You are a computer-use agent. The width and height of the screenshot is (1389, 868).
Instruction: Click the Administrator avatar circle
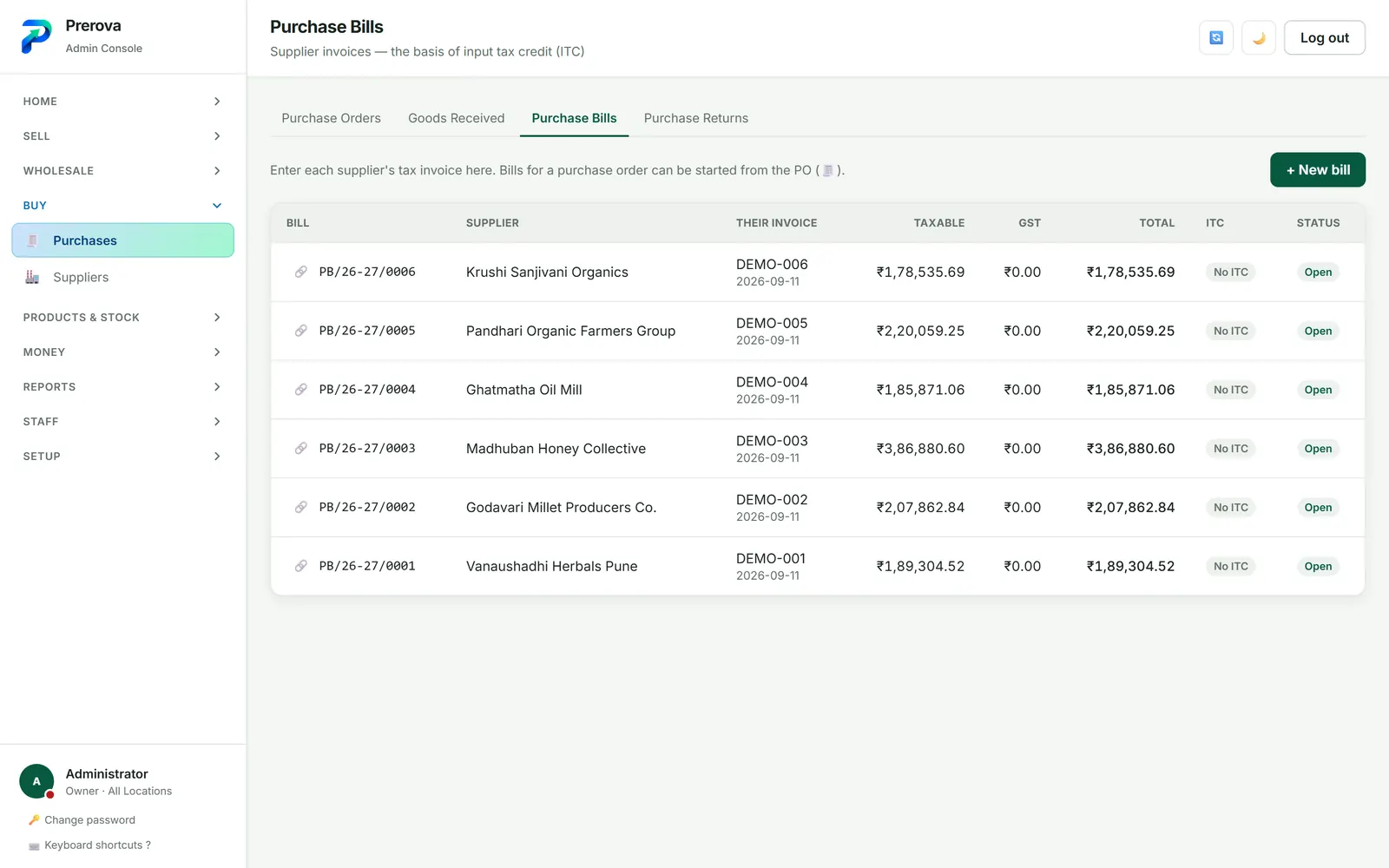36,781
